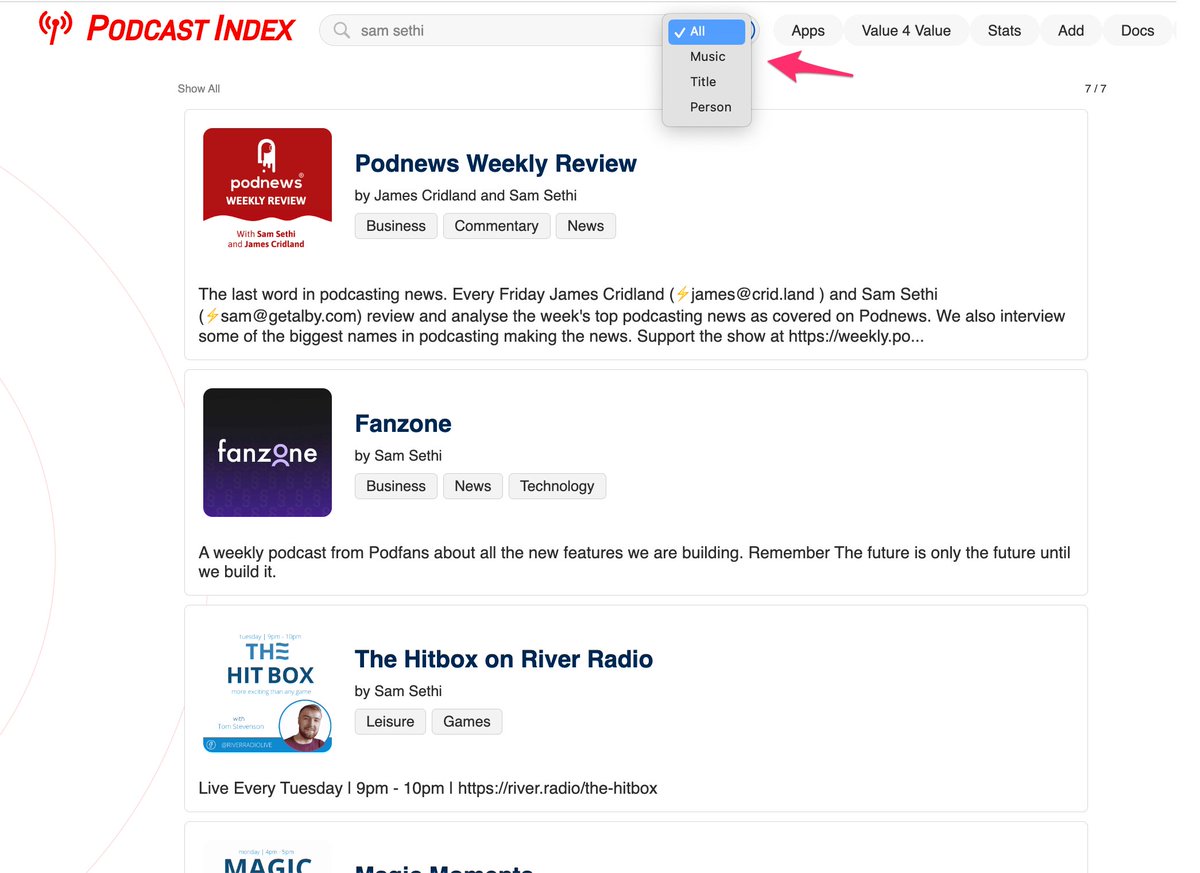The height and width of the screenshot is (873, 1200).
Task: Open the Stats page
Action: pyautogui.click(x=1004, y=30)
